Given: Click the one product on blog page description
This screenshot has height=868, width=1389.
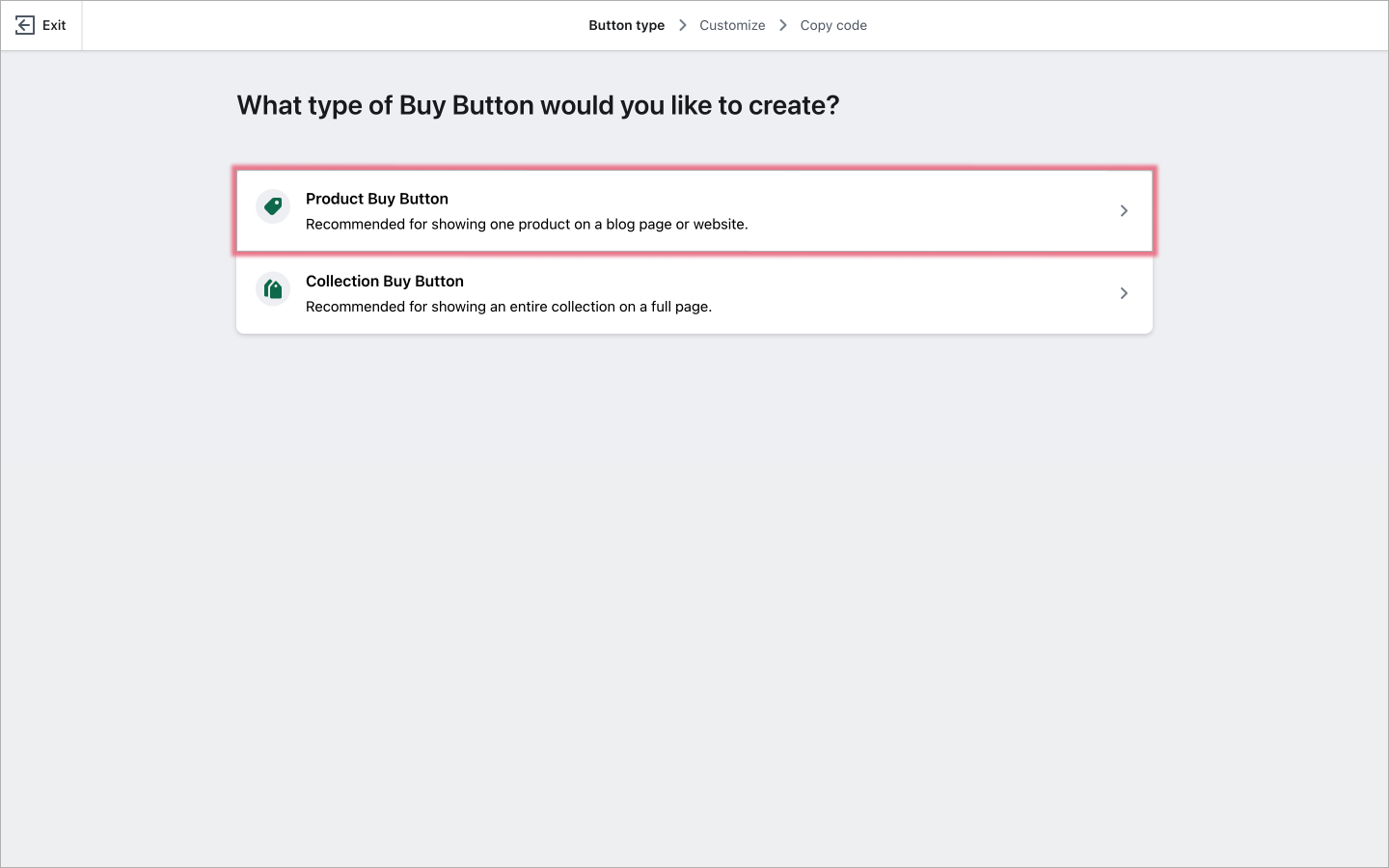Looking at the screenshot, I should click(x=527, y=225).
